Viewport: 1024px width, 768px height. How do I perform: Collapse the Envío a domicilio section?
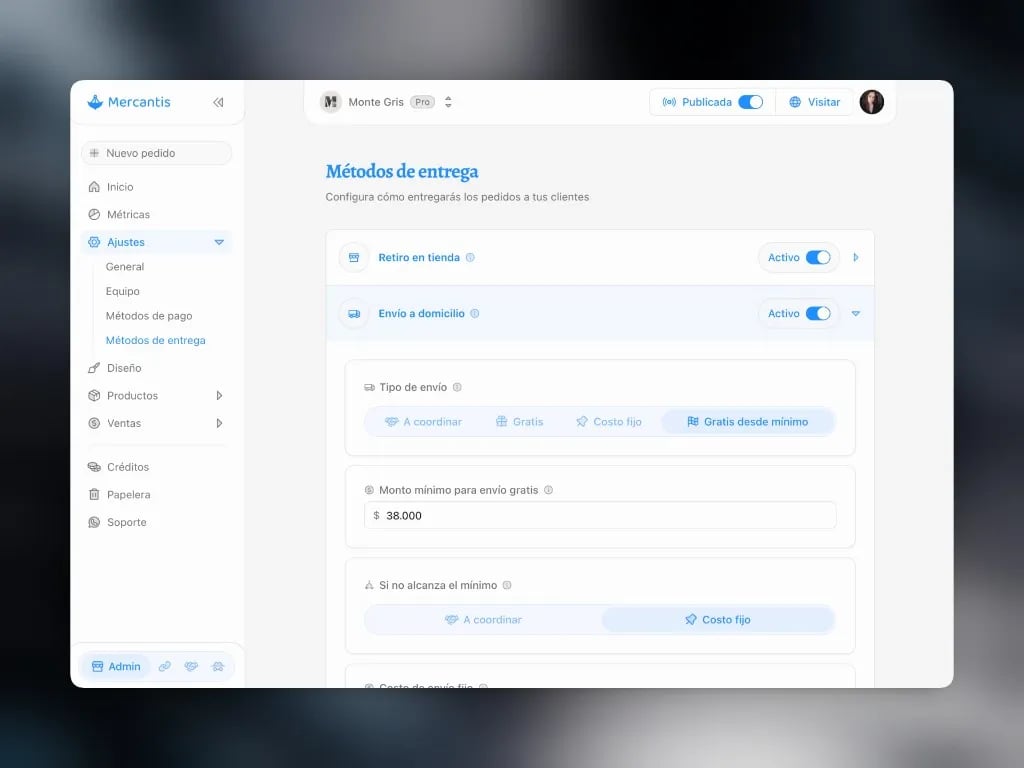click(x=856, y=313)
